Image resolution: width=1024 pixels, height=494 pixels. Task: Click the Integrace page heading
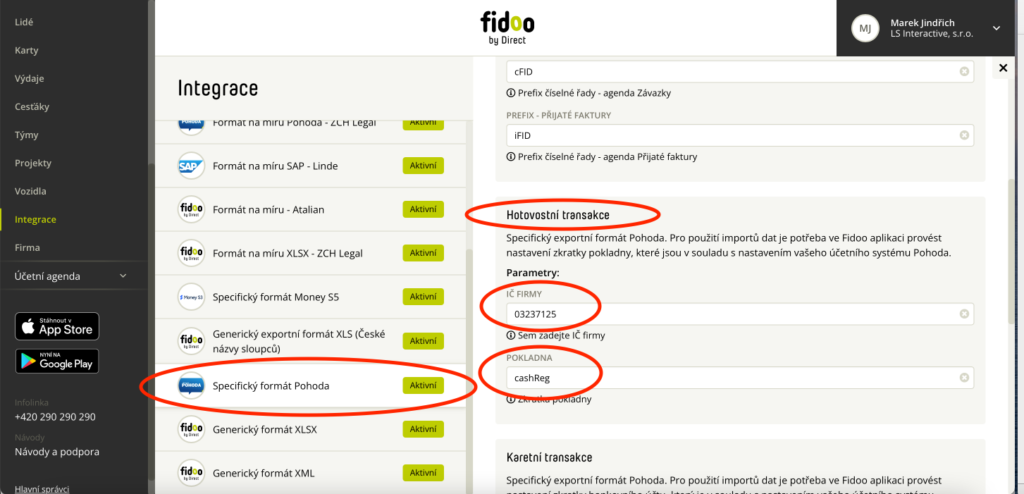217,88
